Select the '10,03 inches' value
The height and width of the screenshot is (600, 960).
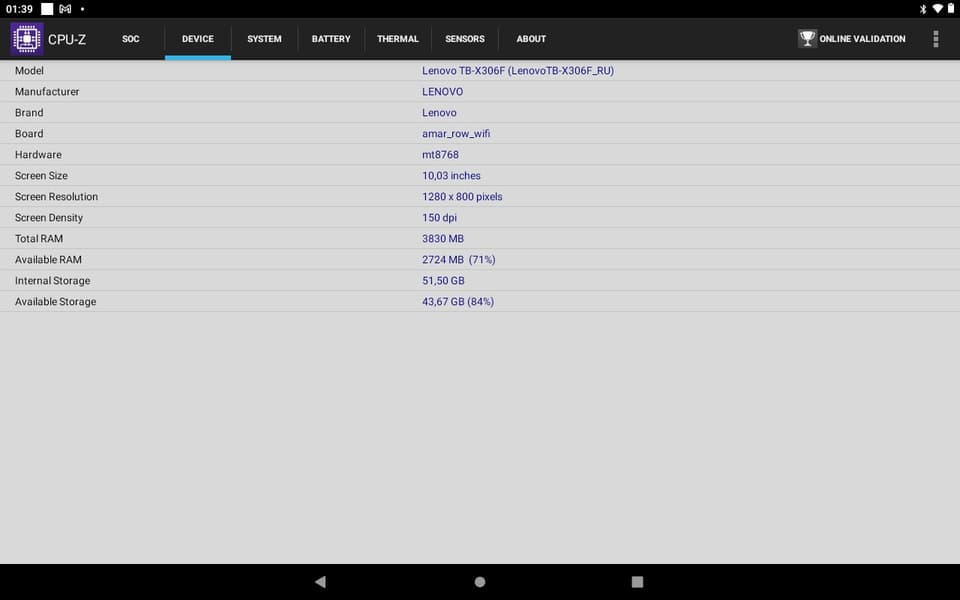pos(451,176)
